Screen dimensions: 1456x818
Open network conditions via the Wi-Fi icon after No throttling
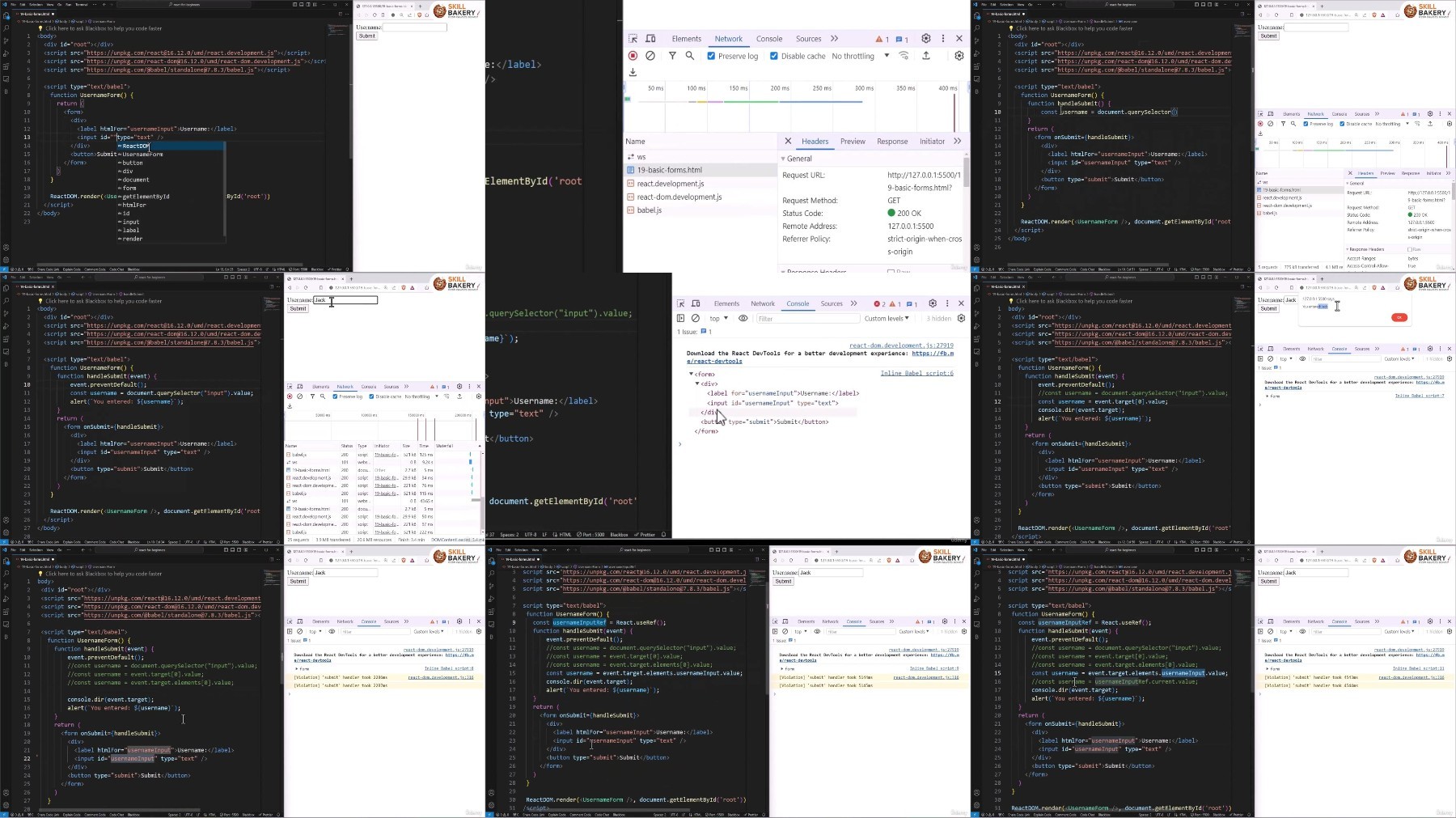tap(904, 56)
